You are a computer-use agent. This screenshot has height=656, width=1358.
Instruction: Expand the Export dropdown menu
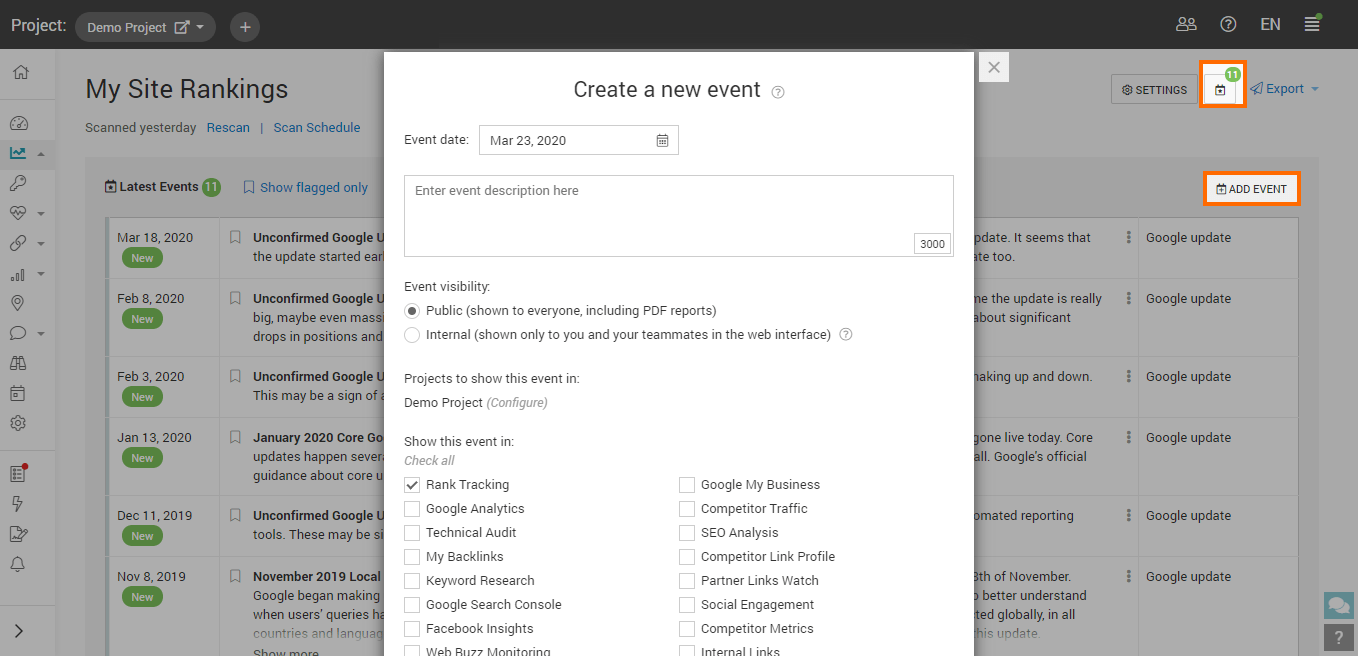tap(1285, 89)
